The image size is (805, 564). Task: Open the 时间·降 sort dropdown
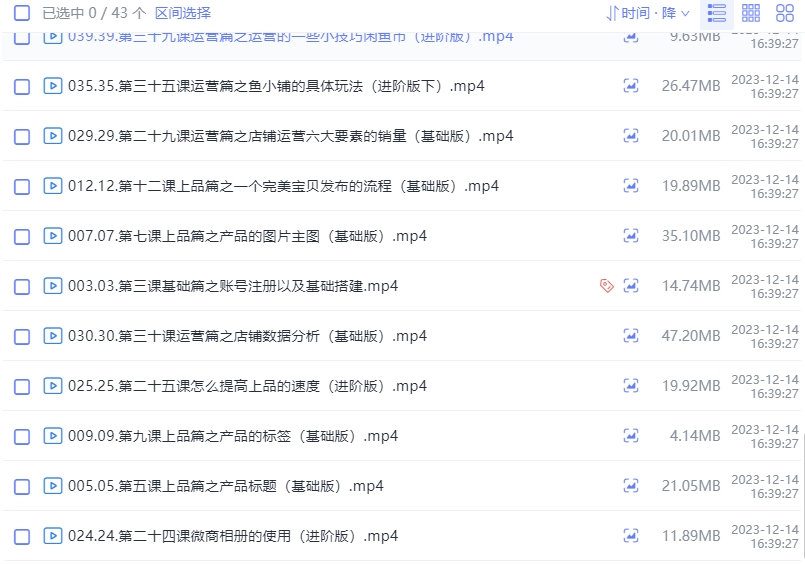click(648, 13)
